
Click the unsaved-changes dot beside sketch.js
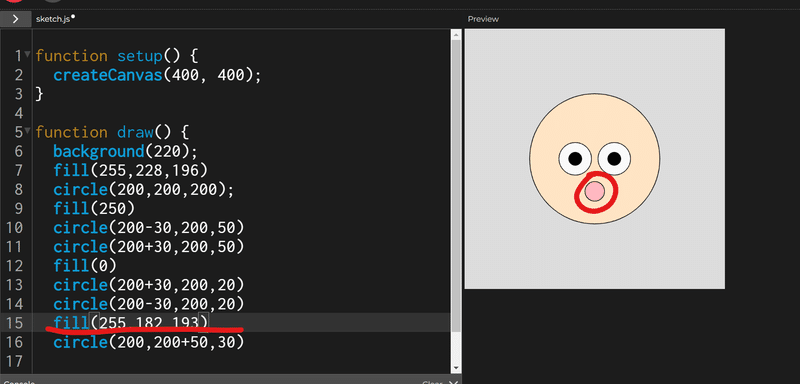pos(73,17)
